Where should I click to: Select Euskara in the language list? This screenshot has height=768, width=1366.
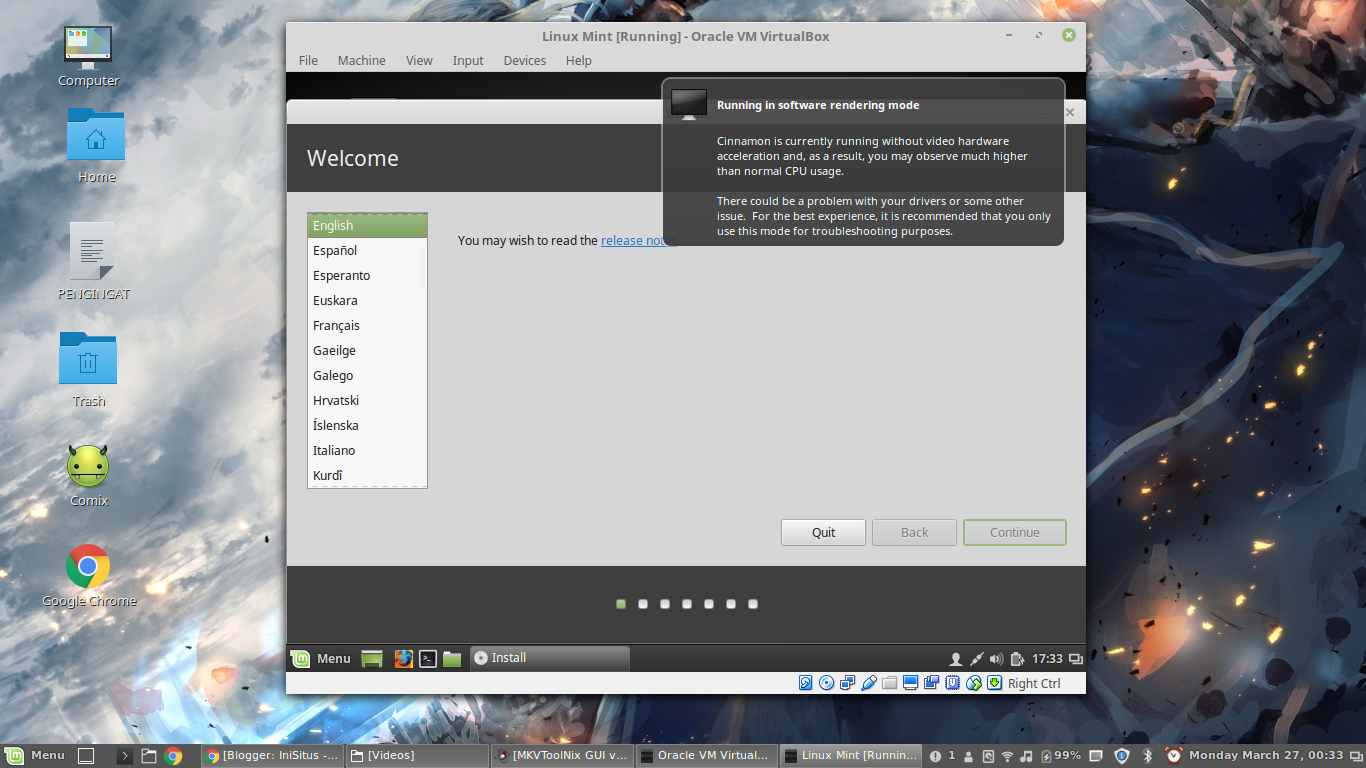[367, 301]
